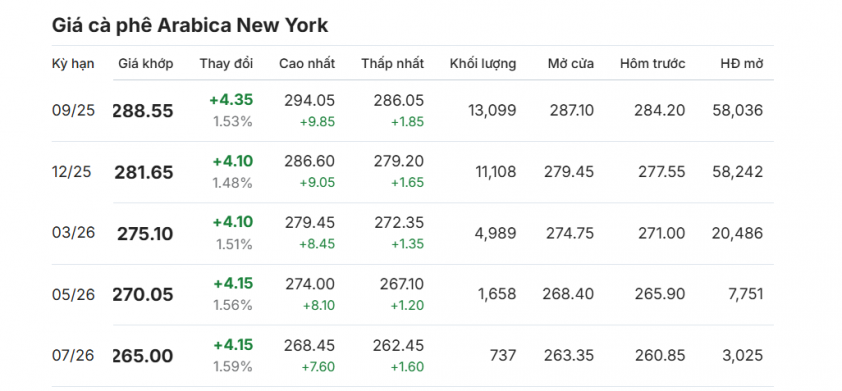Click the 'Hôm trước' column header

[652, 63]
